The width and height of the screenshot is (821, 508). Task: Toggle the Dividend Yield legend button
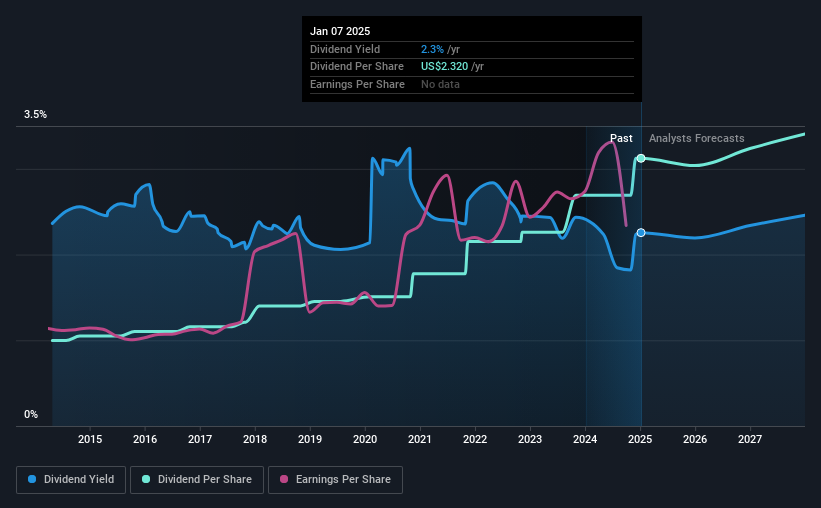pyautogui.click(x=71, y=480)
